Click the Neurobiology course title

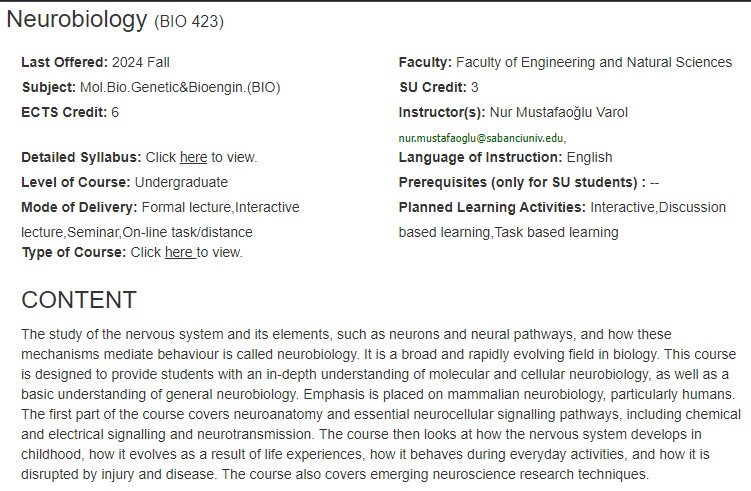click(77, 20)
